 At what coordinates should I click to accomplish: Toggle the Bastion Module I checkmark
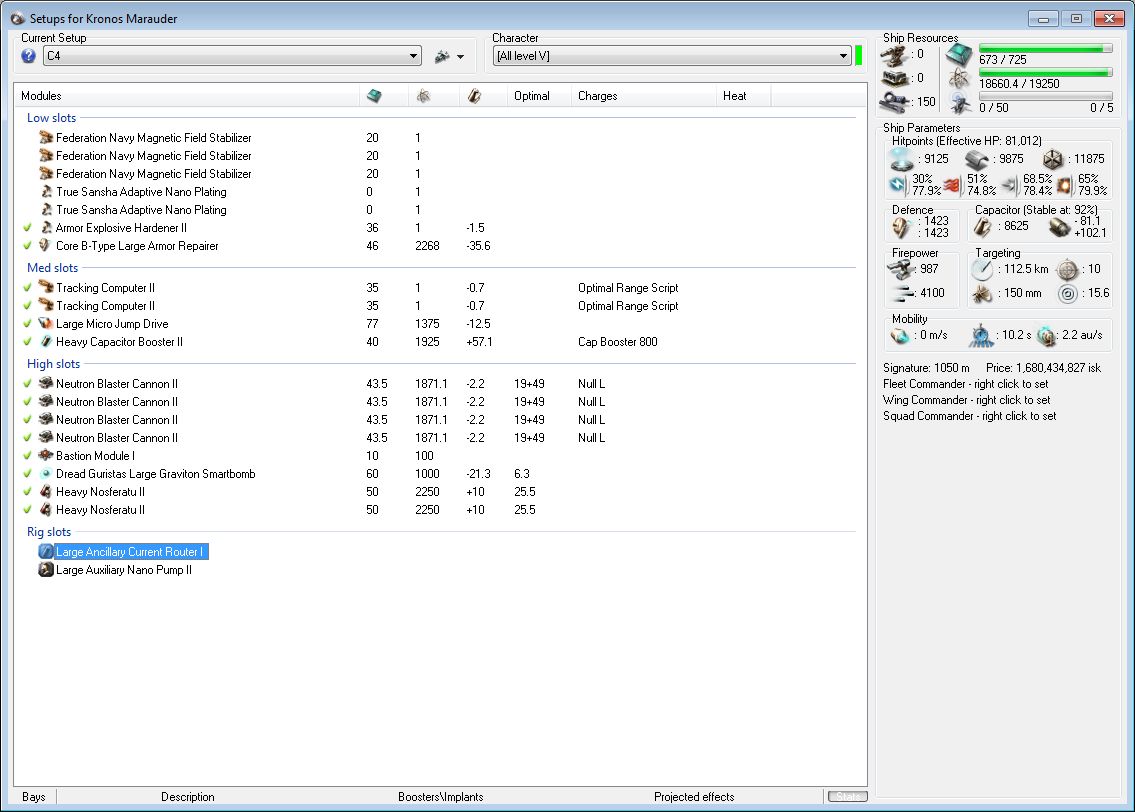pos(28,455)
